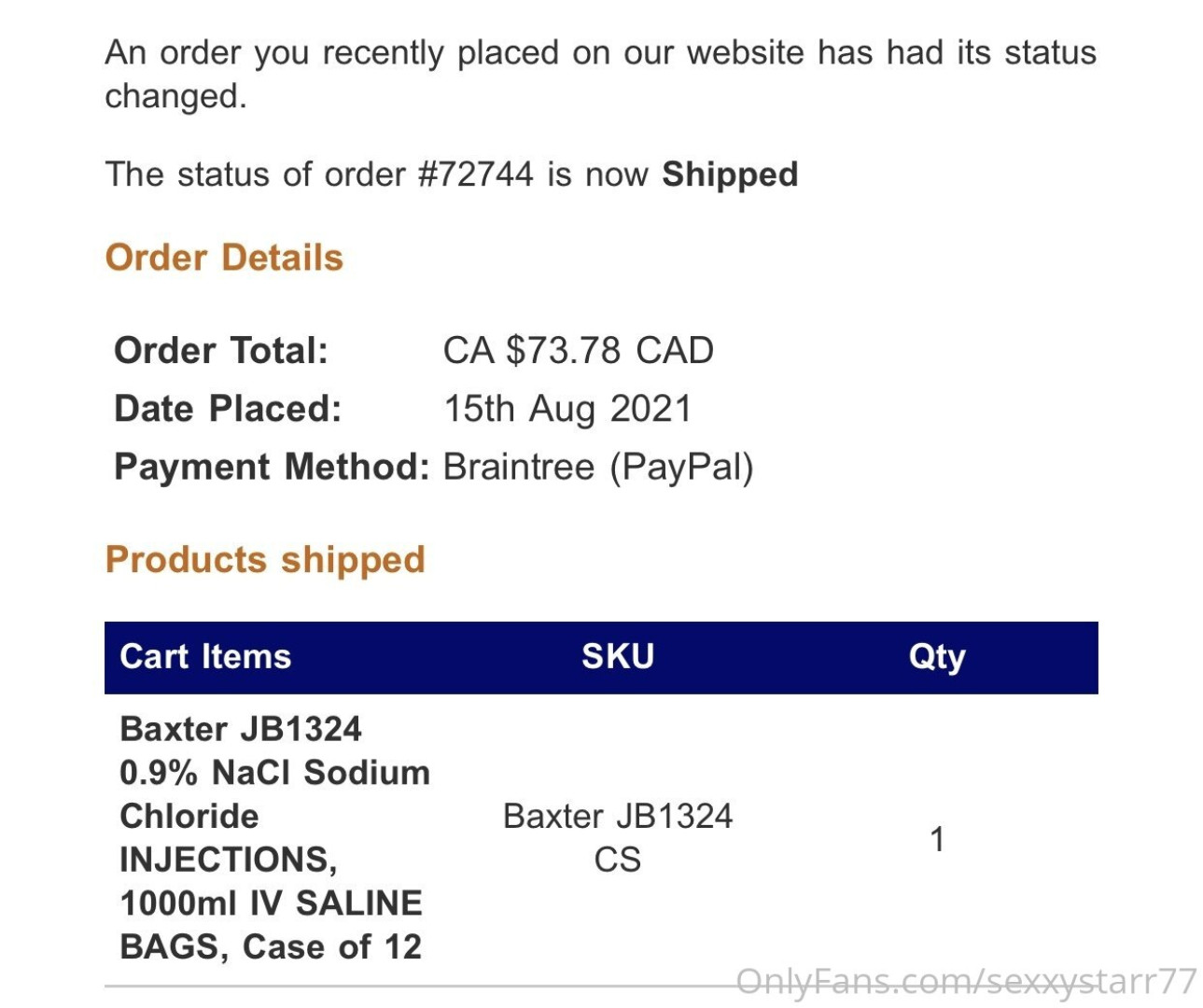Click the words "The status of order"
This screenshot has height=1008, width=1203.
255,175
